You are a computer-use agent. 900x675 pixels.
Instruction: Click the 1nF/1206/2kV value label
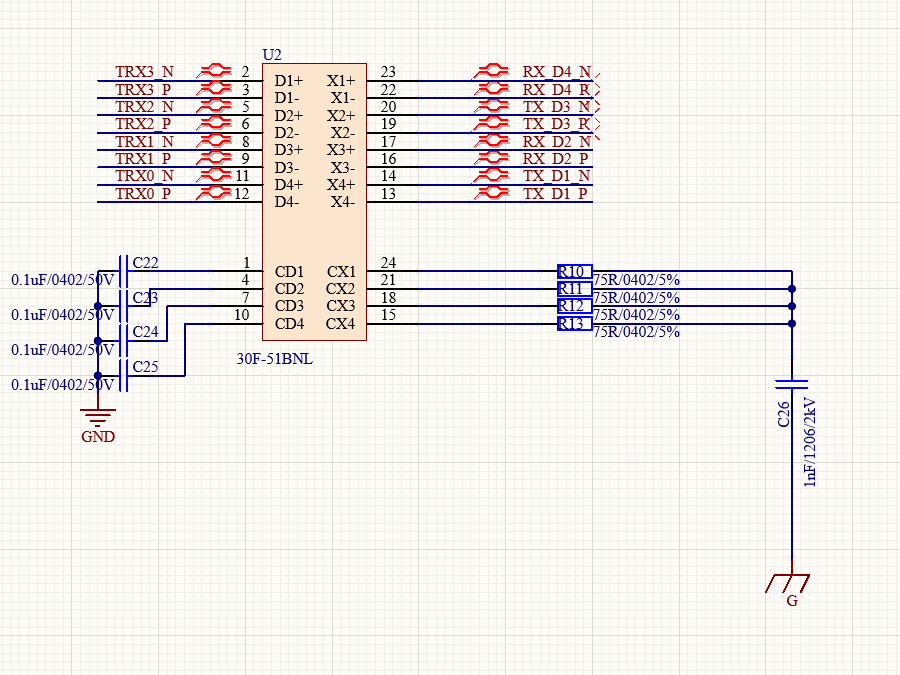[810, 441]
